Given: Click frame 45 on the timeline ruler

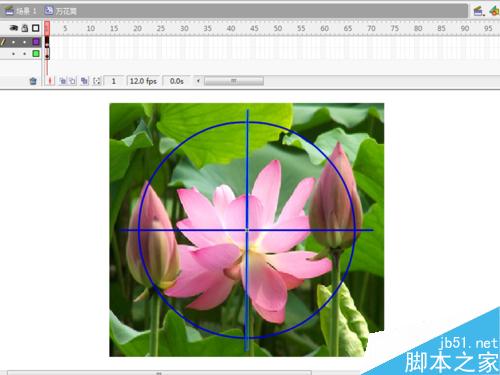Looking at the screenshot, I should (x=254, y=29).
